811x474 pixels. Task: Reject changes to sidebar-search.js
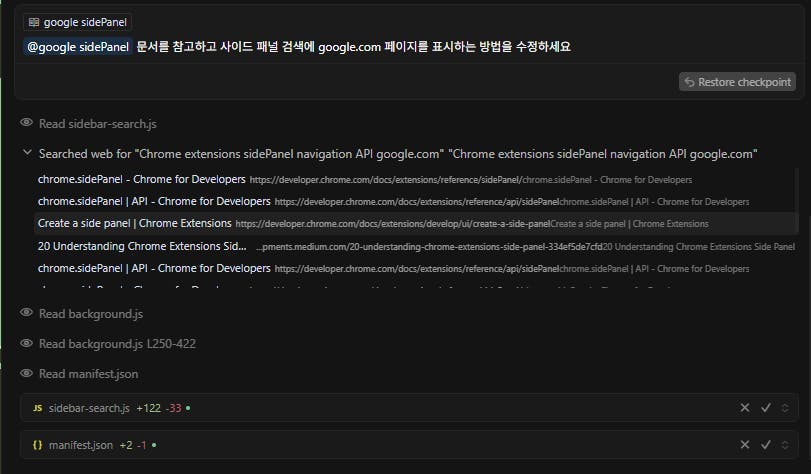point(745,408)
